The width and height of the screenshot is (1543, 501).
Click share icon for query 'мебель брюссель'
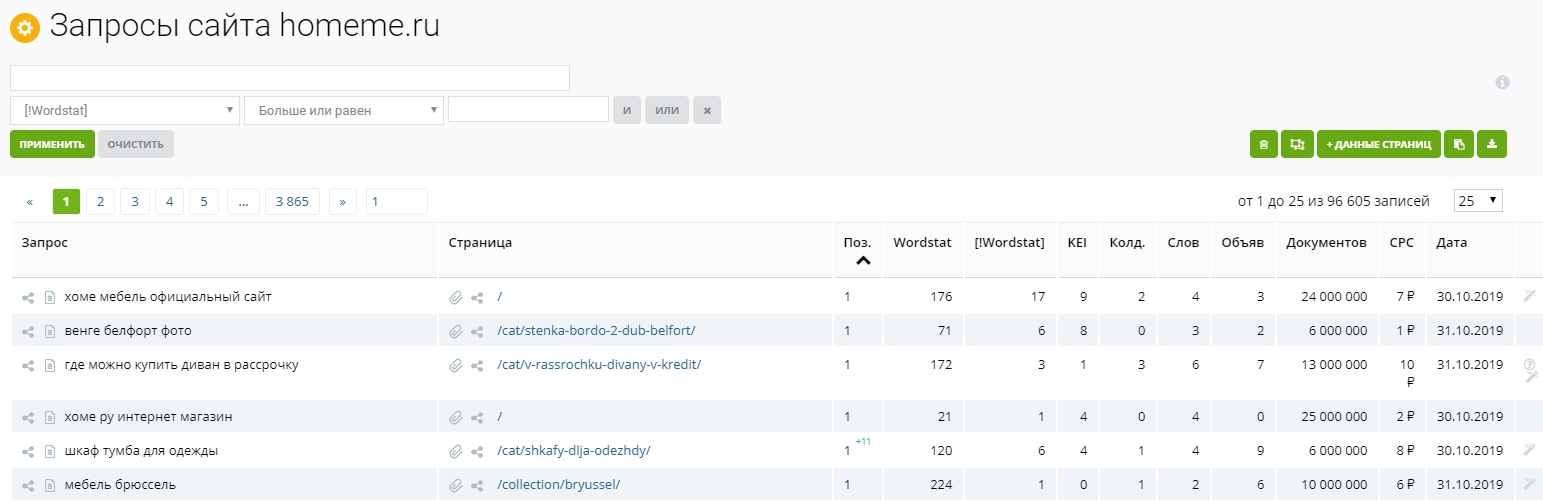pyautogui.click(x=29, y=485)
